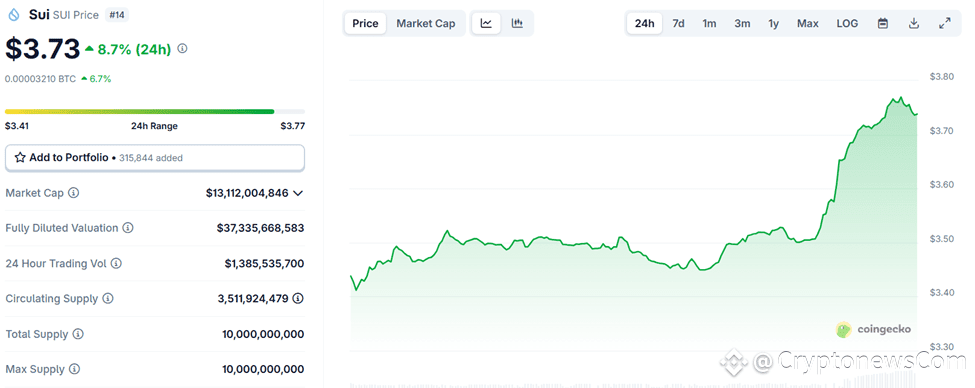Show Fully Diluted Valuation info icon
Viewport: 975px width, 388px height.
point(127,228)
